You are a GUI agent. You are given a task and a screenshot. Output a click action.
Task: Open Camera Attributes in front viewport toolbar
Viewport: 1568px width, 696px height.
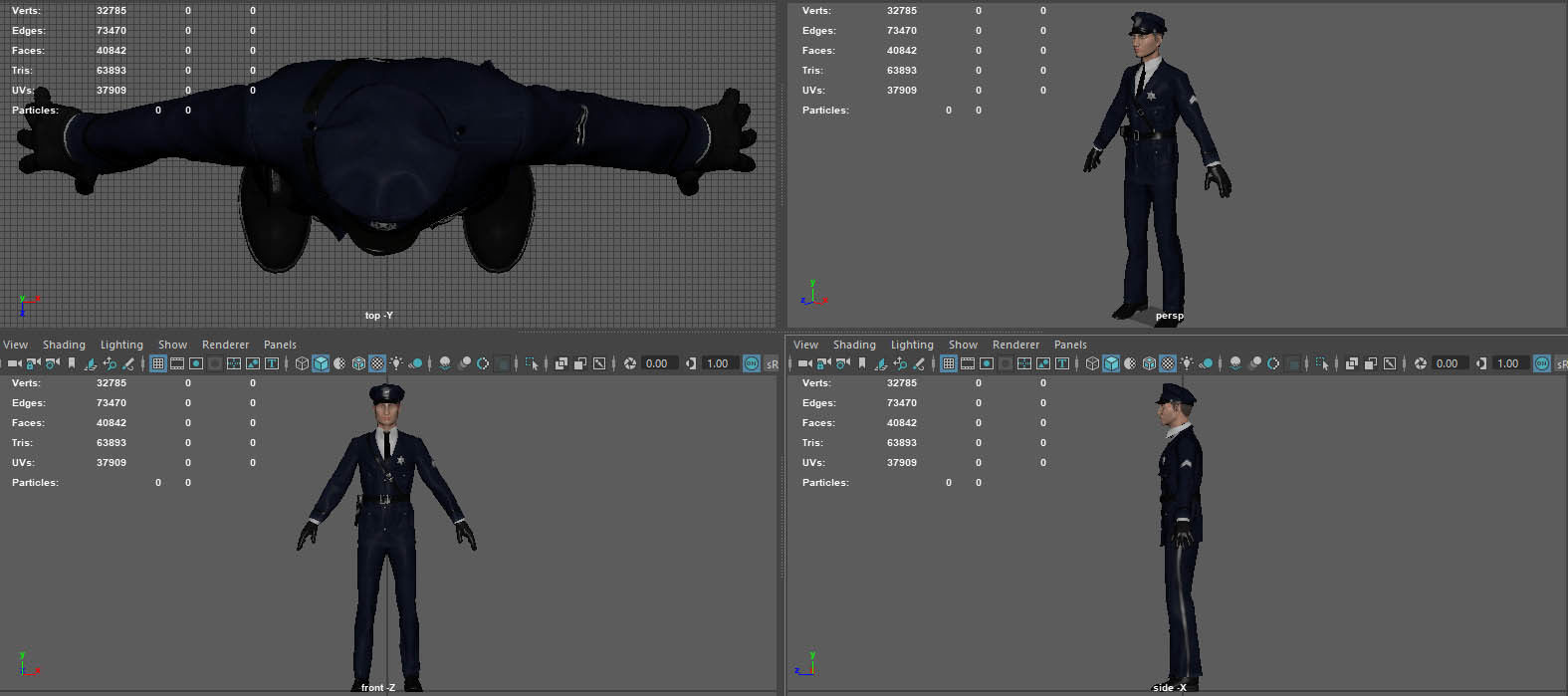[52, 363]
